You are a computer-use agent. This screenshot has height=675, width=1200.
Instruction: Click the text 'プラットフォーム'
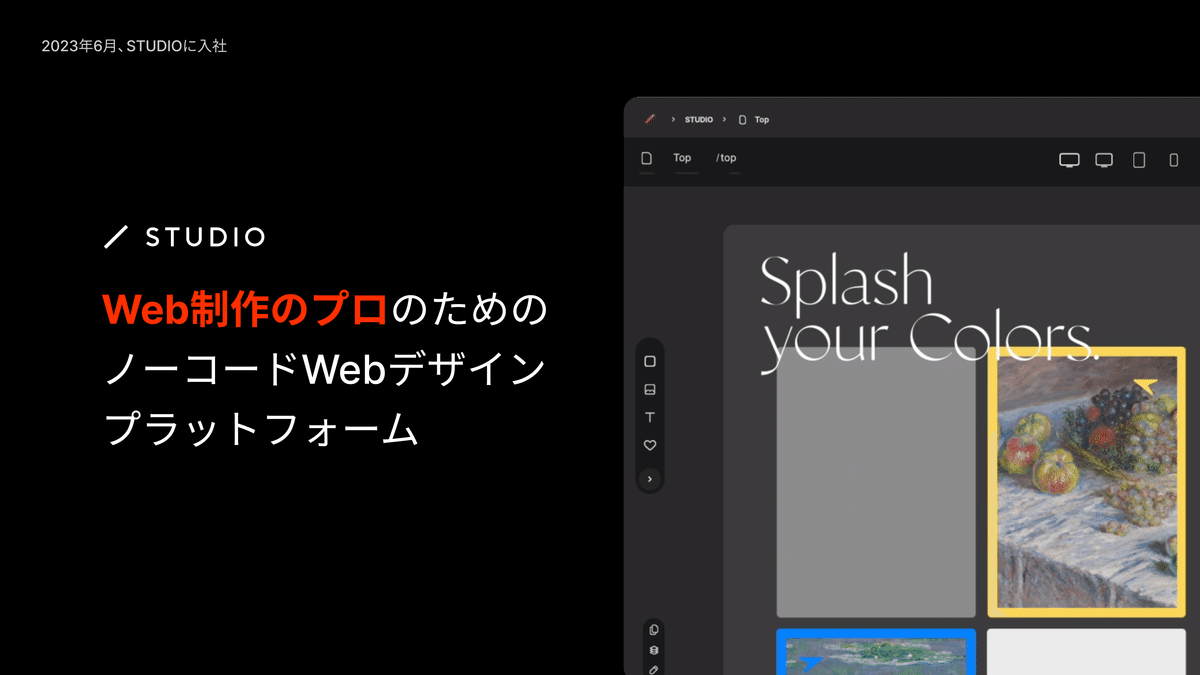(260, 430)
